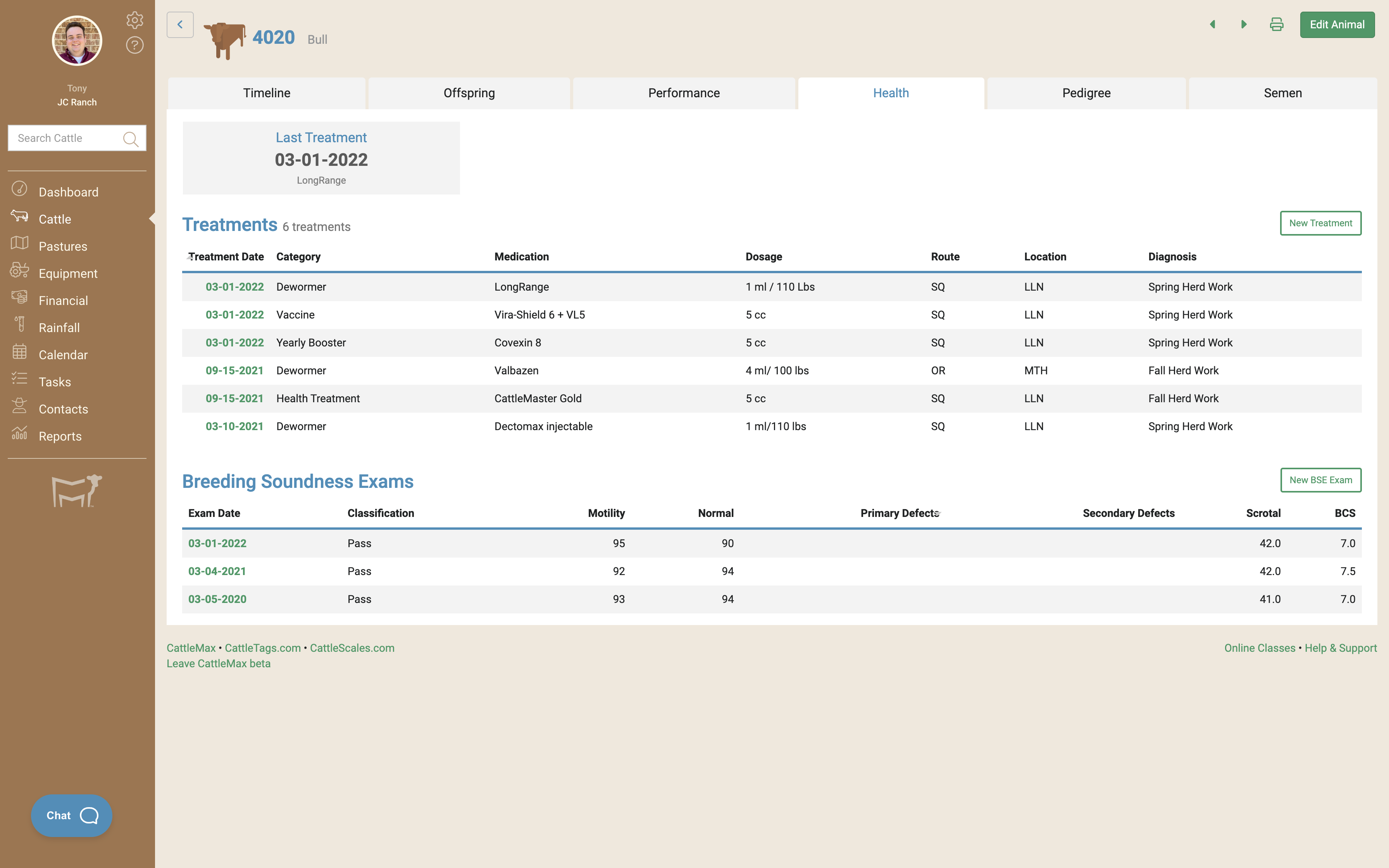This screenshot has width=1389, height=868.
Task: Open the Dashboard section
Action: [68, 191]
